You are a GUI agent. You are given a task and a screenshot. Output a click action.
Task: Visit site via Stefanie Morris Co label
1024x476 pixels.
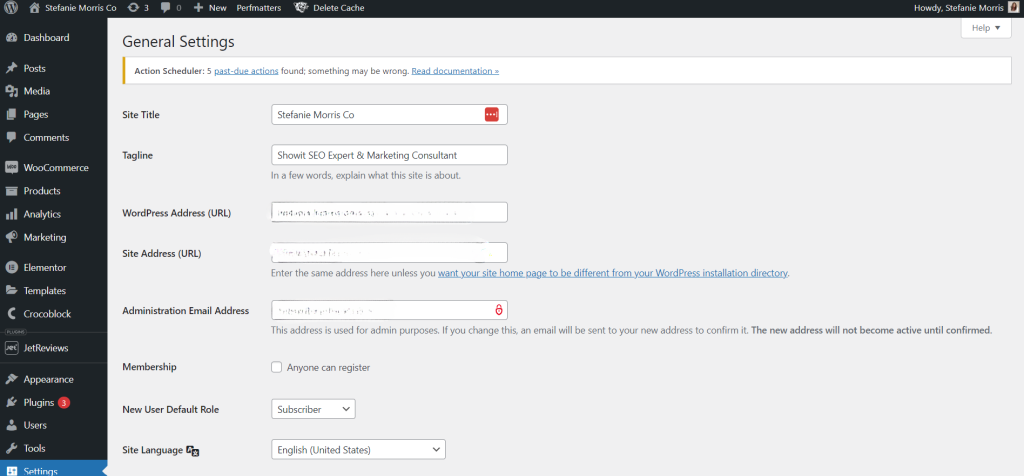[80, 8]
